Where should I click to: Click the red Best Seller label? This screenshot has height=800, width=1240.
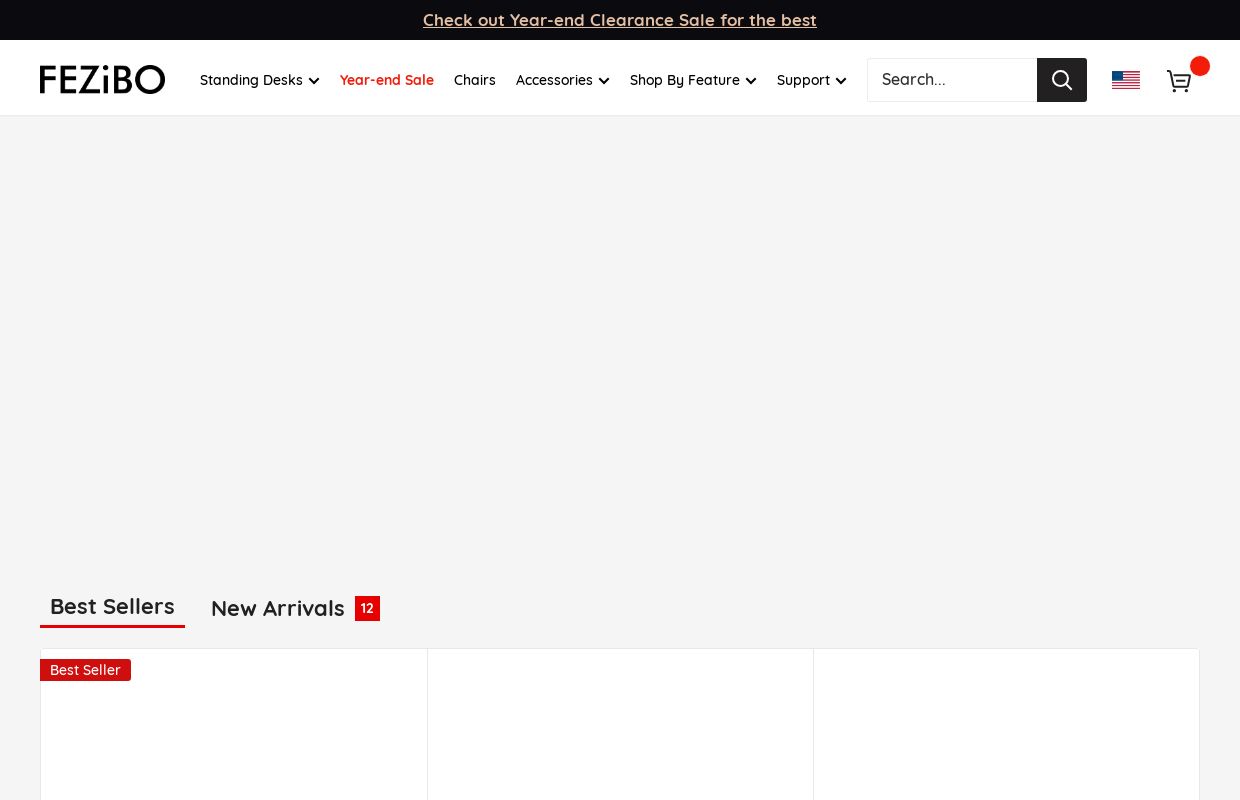point(85,670)
